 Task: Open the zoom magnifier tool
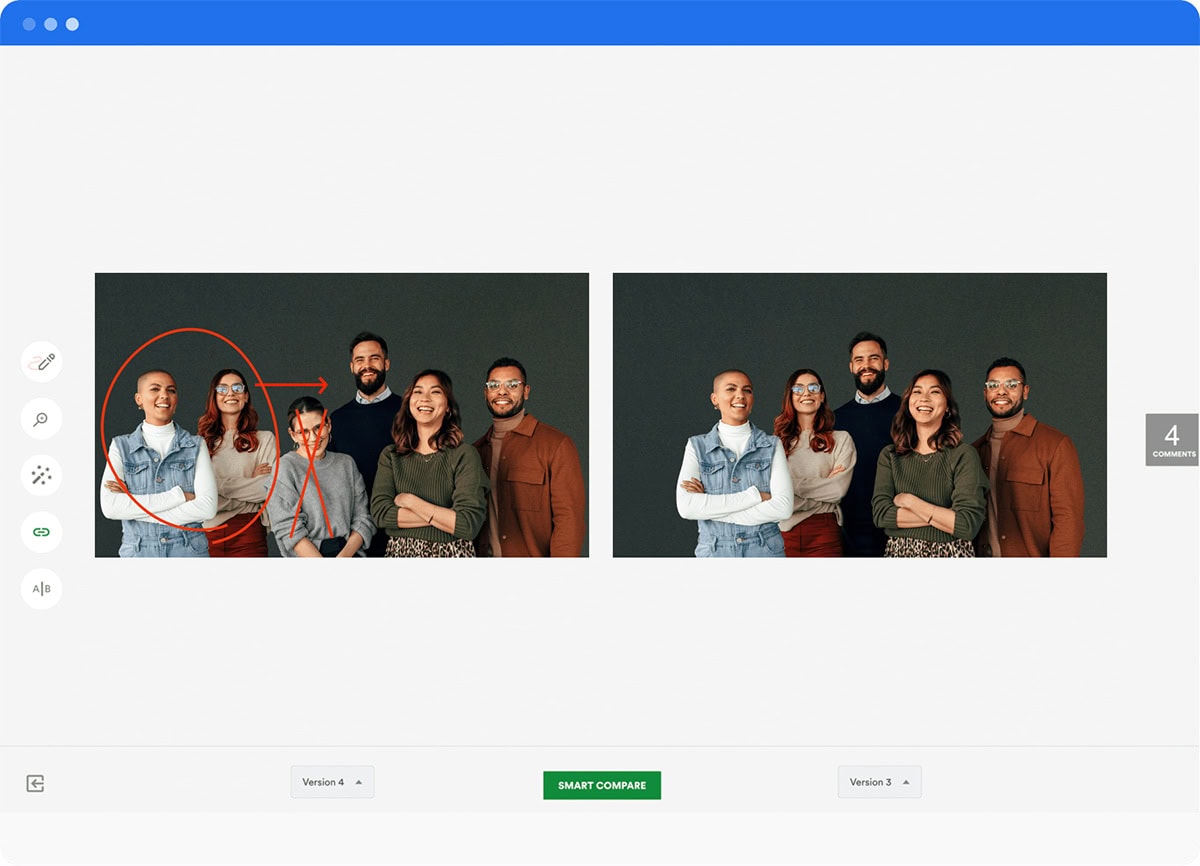(x=40, y=419)
